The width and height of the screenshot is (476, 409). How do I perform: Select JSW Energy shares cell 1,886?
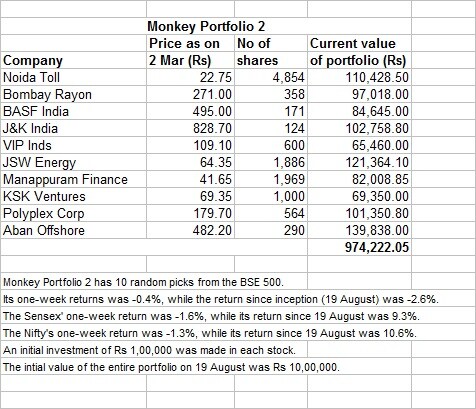(271, 162)
